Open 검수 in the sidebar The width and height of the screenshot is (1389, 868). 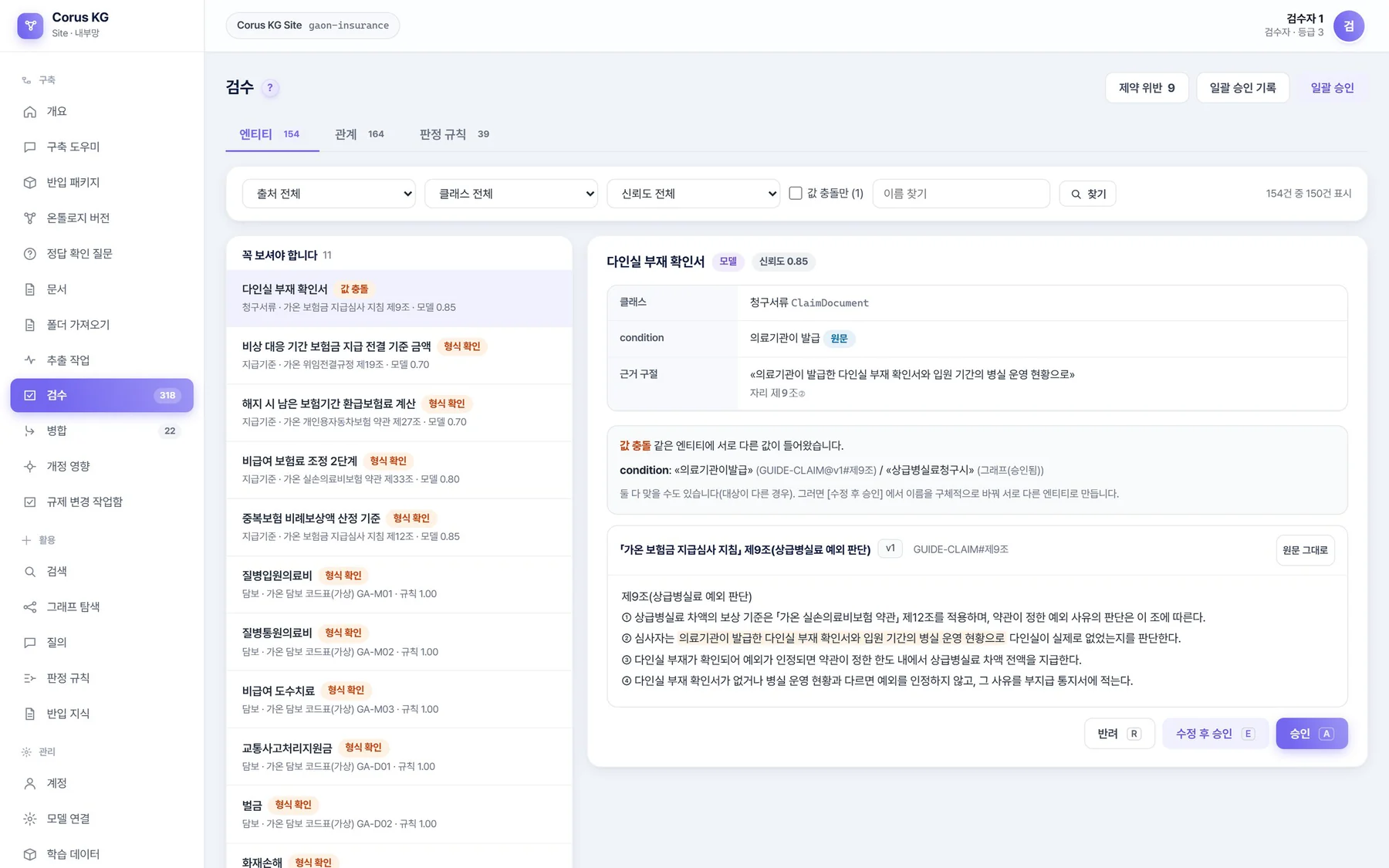pyautogui.click(x=102, y=395)
